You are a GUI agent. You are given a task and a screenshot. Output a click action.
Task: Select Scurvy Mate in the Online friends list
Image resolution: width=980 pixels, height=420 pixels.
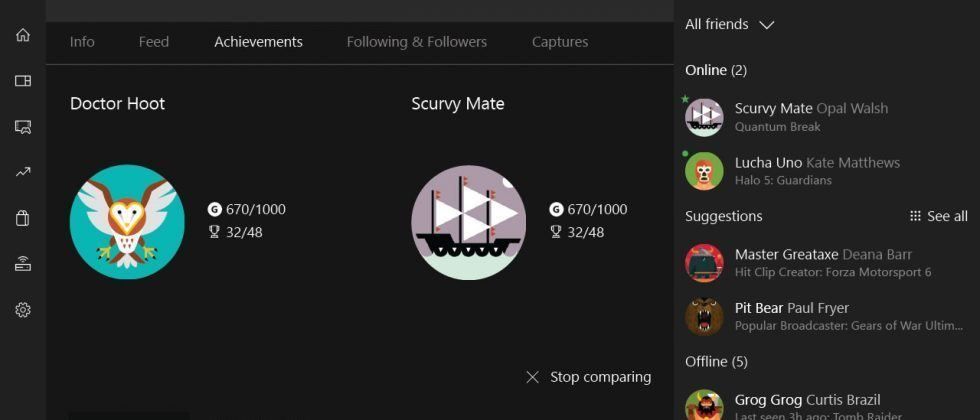(x=810, y=116)
